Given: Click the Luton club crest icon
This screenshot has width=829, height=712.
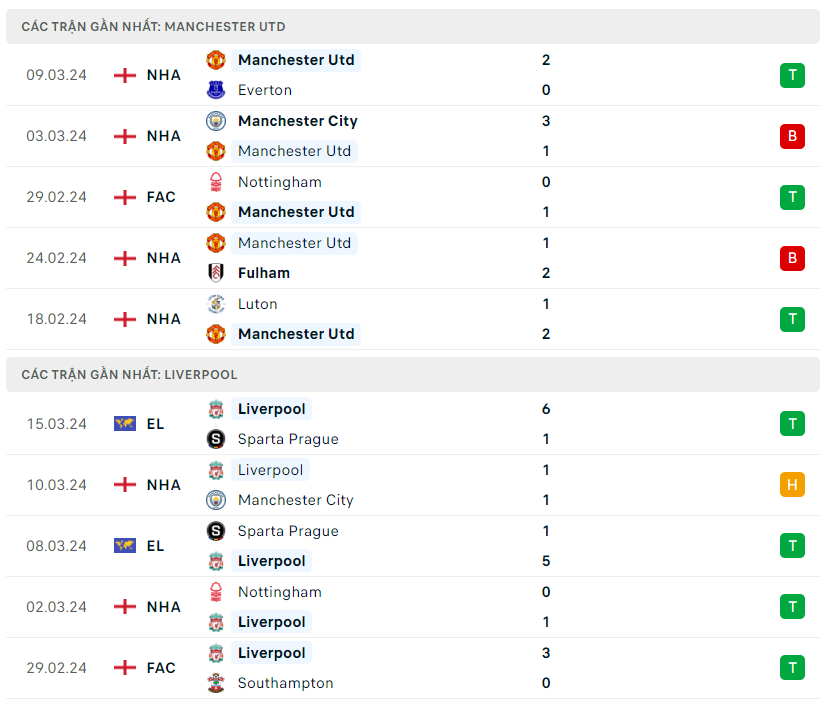Looking at the screenshot, I should (216, 304).
